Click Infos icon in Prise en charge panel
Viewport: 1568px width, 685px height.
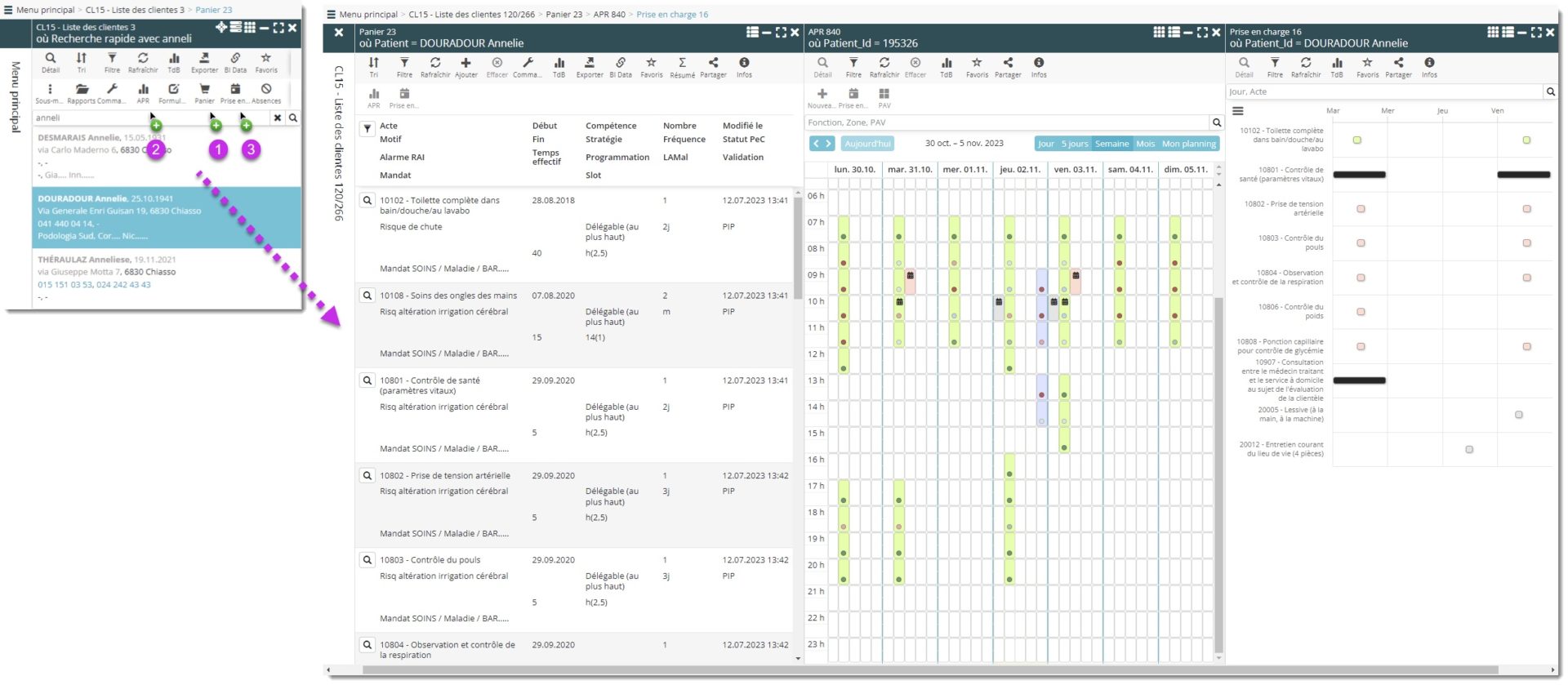coord(1428,64)
